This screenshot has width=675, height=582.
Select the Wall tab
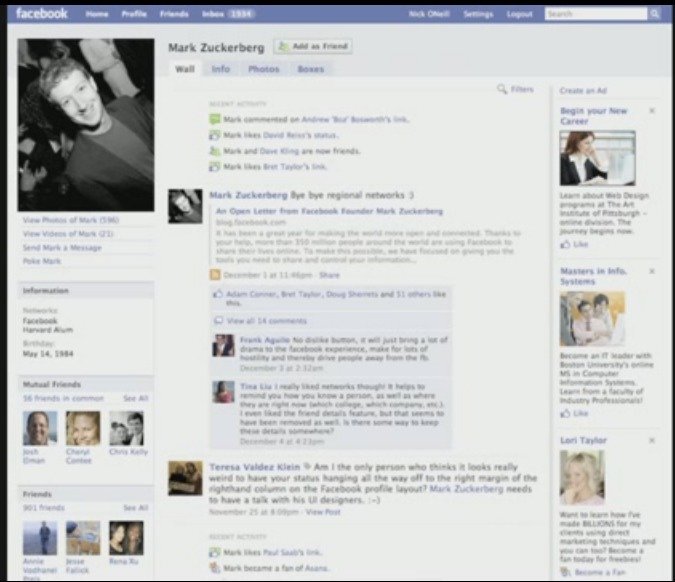pos(185,69)
